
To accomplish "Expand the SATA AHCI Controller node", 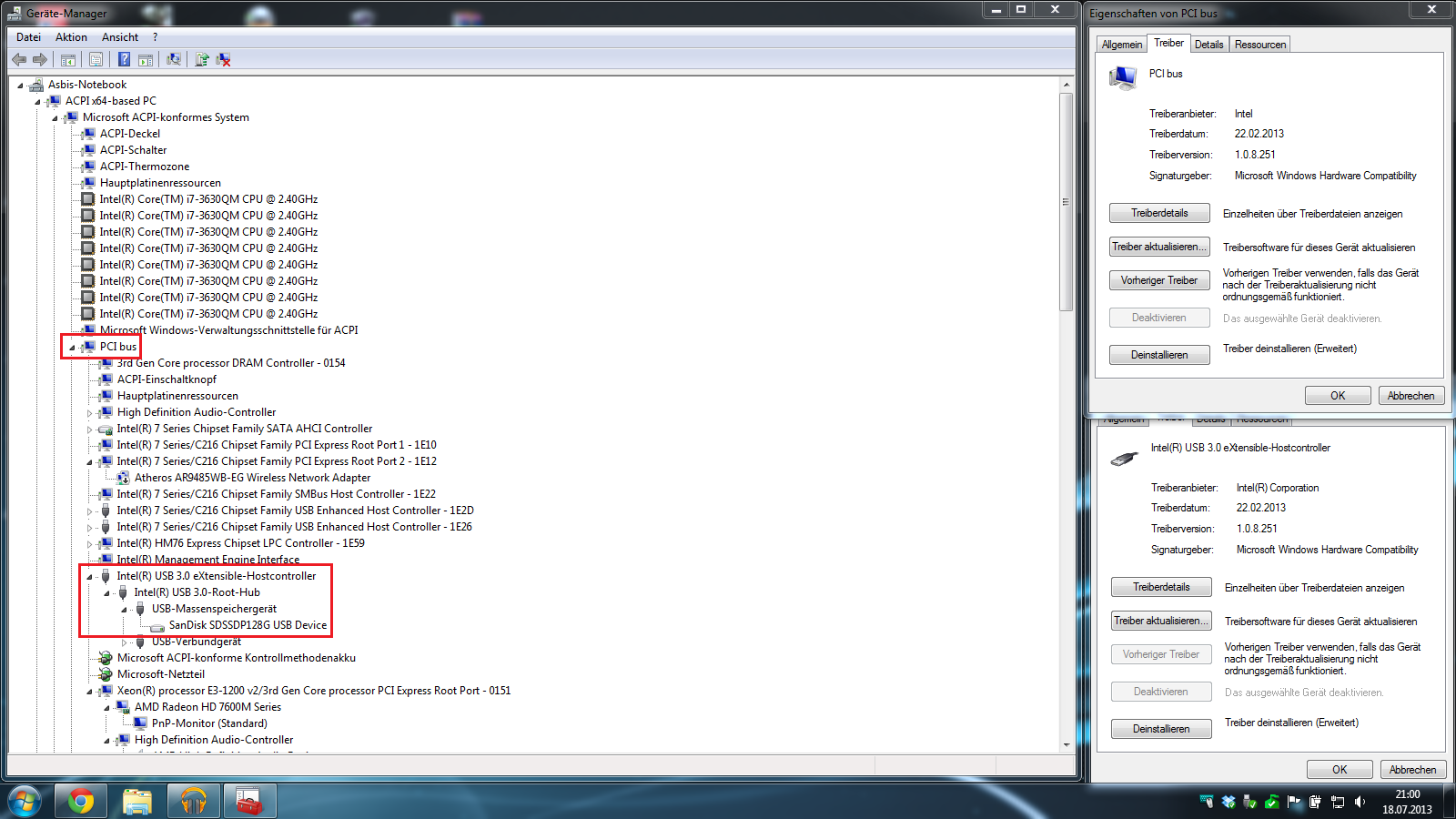I will (89, 430).
